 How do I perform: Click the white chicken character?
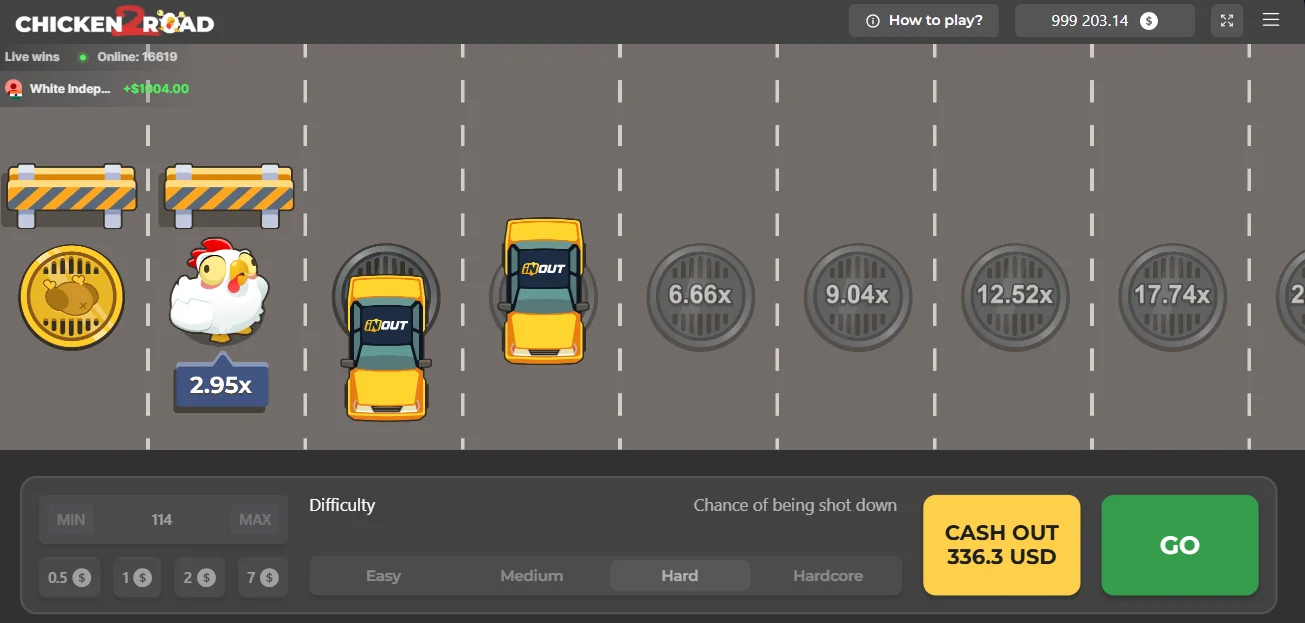click(x=219, y=290)
